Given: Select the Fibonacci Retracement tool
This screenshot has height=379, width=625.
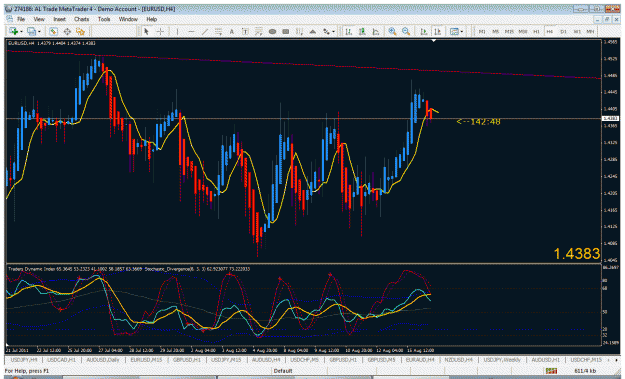Looking at the screenshot, I should click(x=259, y=31).
